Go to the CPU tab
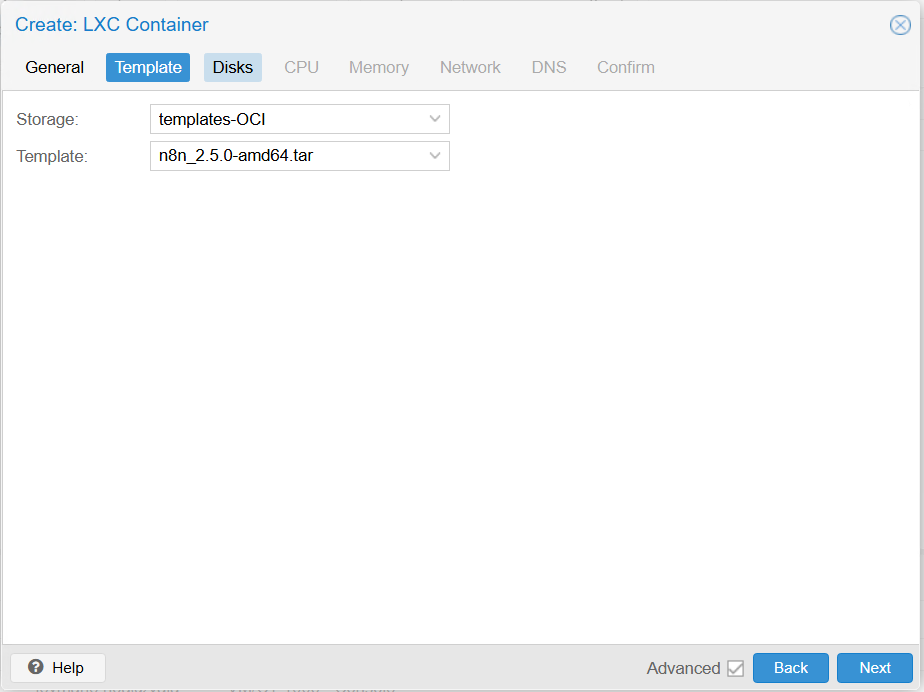This screenshot has width=924, height=692. [x=301, y=67]
